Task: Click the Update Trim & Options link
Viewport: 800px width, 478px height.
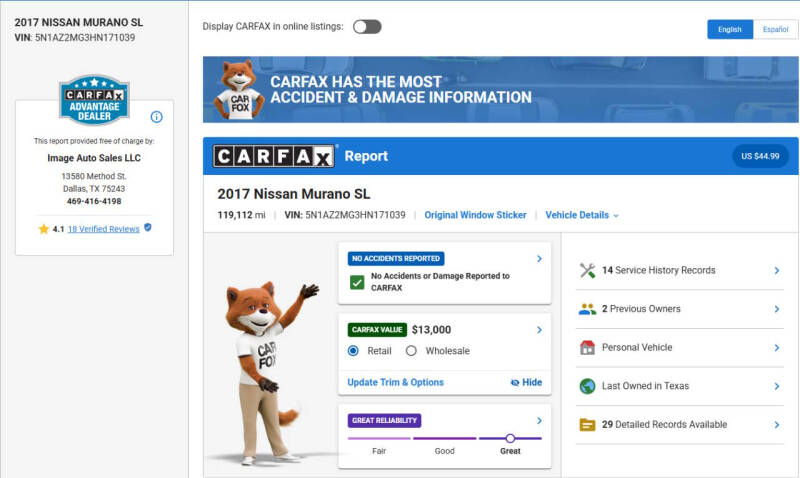Action: coord(395,383)
